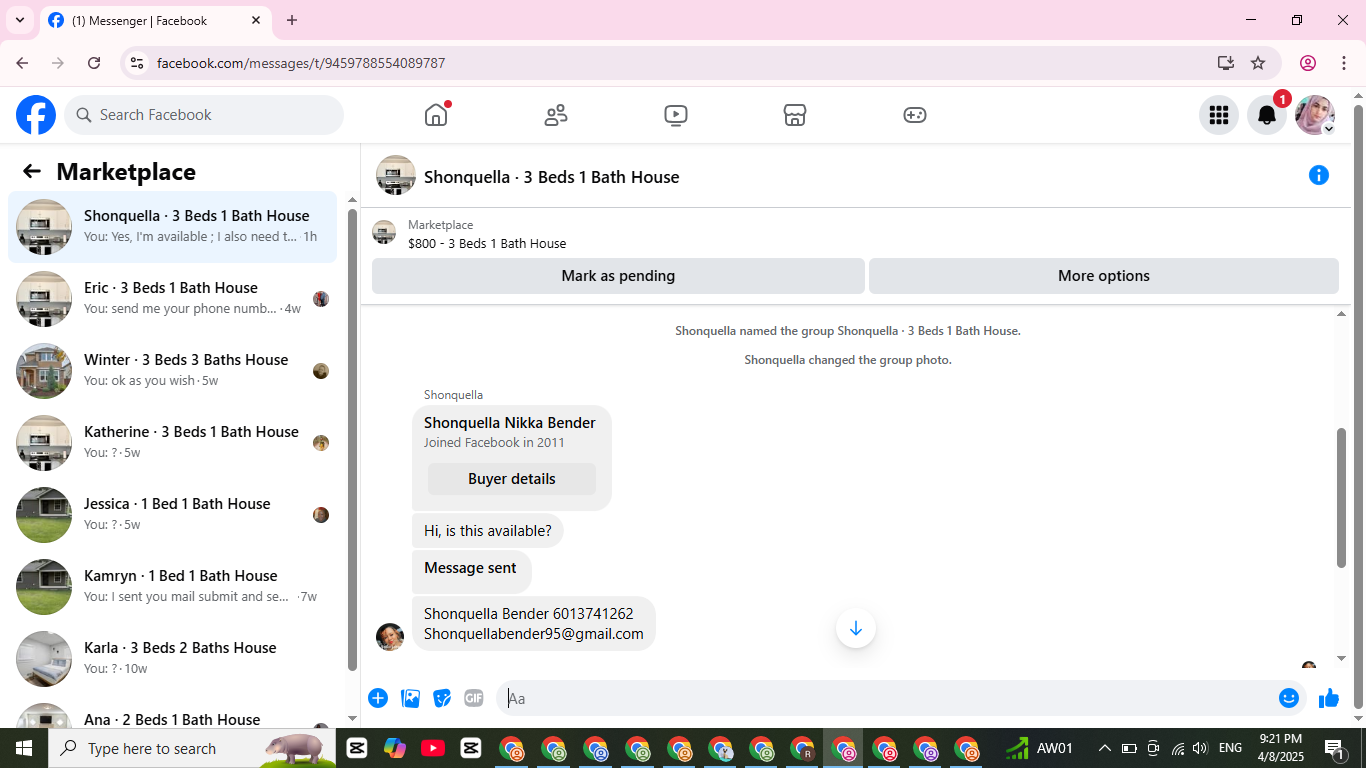Open the account profile picture menu
Viewport: 1366px width, 768px height.
pyautogui.click(x=1315, y=115)
